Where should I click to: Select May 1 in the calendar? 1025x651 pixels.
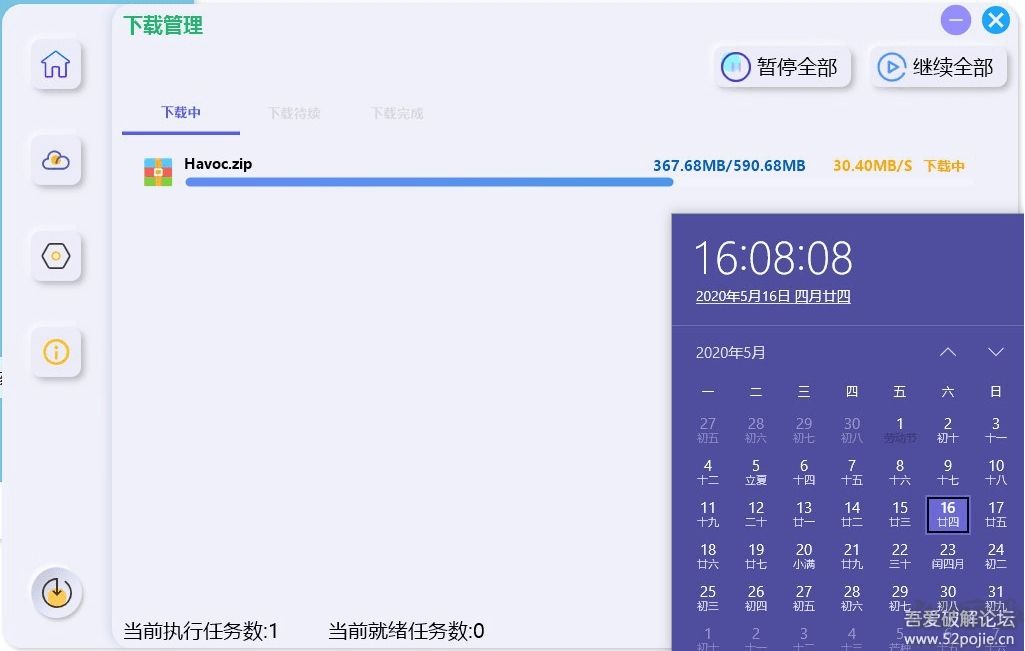[899, 430]
